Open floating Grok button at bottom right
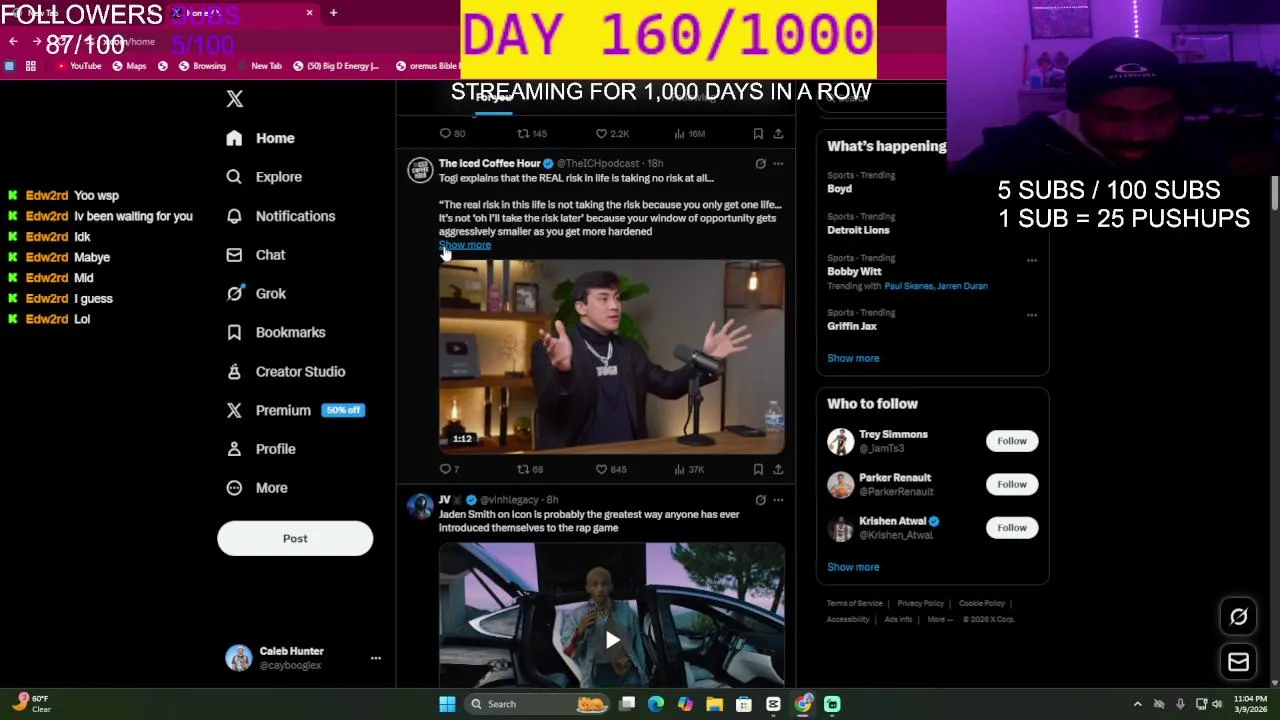The height and width of the screenshot is (720, 1280). point(1239,617)
